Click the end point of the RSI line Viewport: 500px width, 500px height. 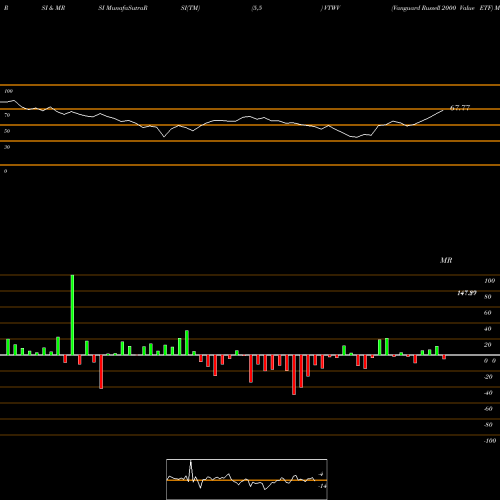point(443,110)
